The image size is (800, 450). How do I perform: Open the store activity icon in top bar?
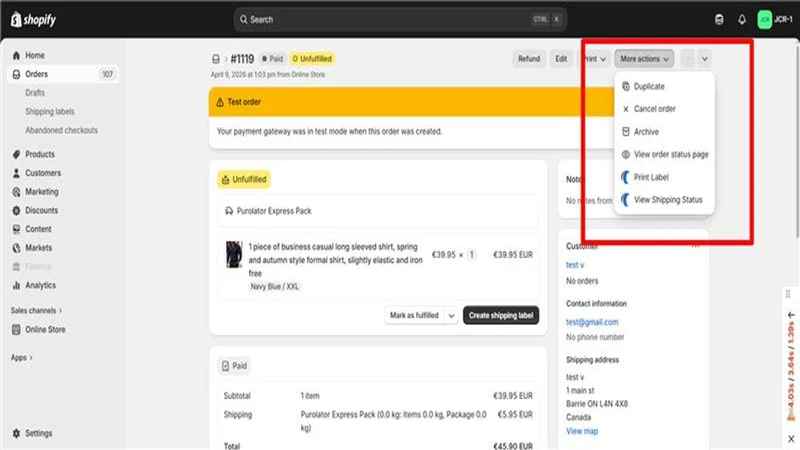(719, 19)
